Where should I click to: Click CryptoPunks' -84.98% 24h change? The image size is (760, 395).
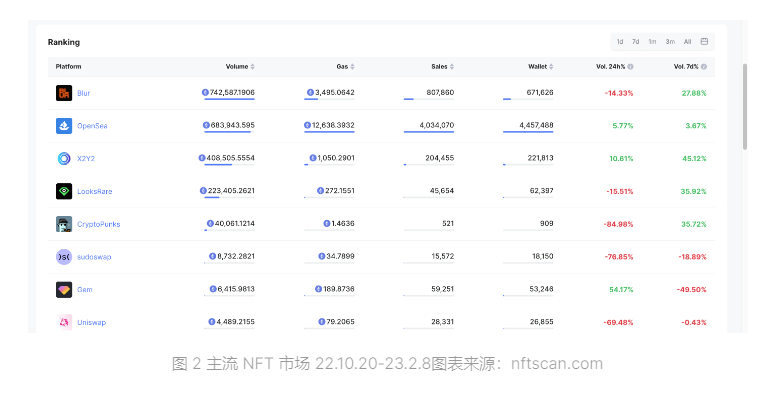click(618, 224)
